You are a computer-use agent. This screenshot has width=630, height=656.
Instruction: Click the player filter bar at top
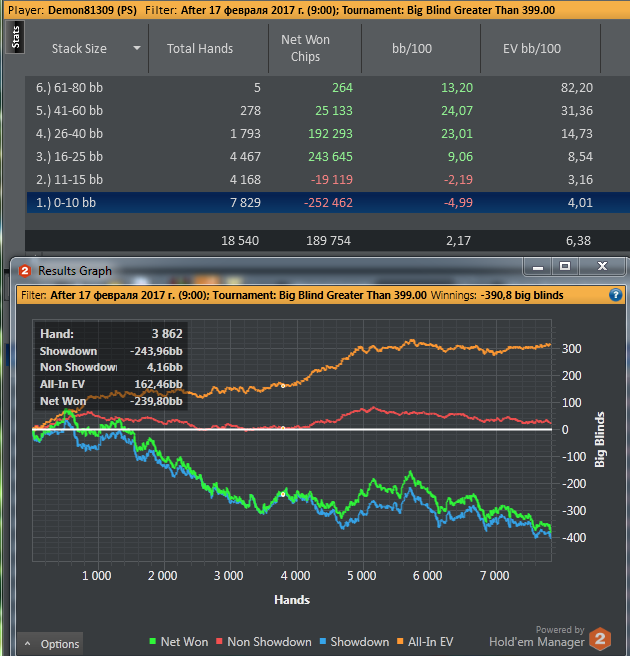click(x=317, y=10)
